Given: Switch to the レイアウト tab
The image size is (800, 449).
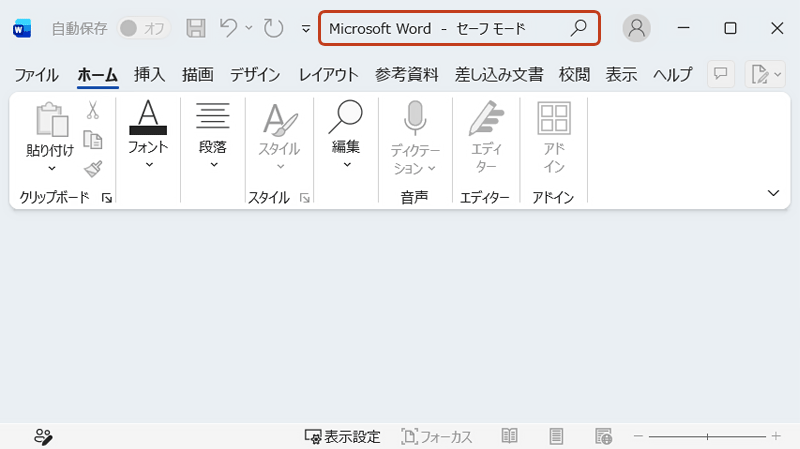Looking at the screenshot, I should (328, 75).
